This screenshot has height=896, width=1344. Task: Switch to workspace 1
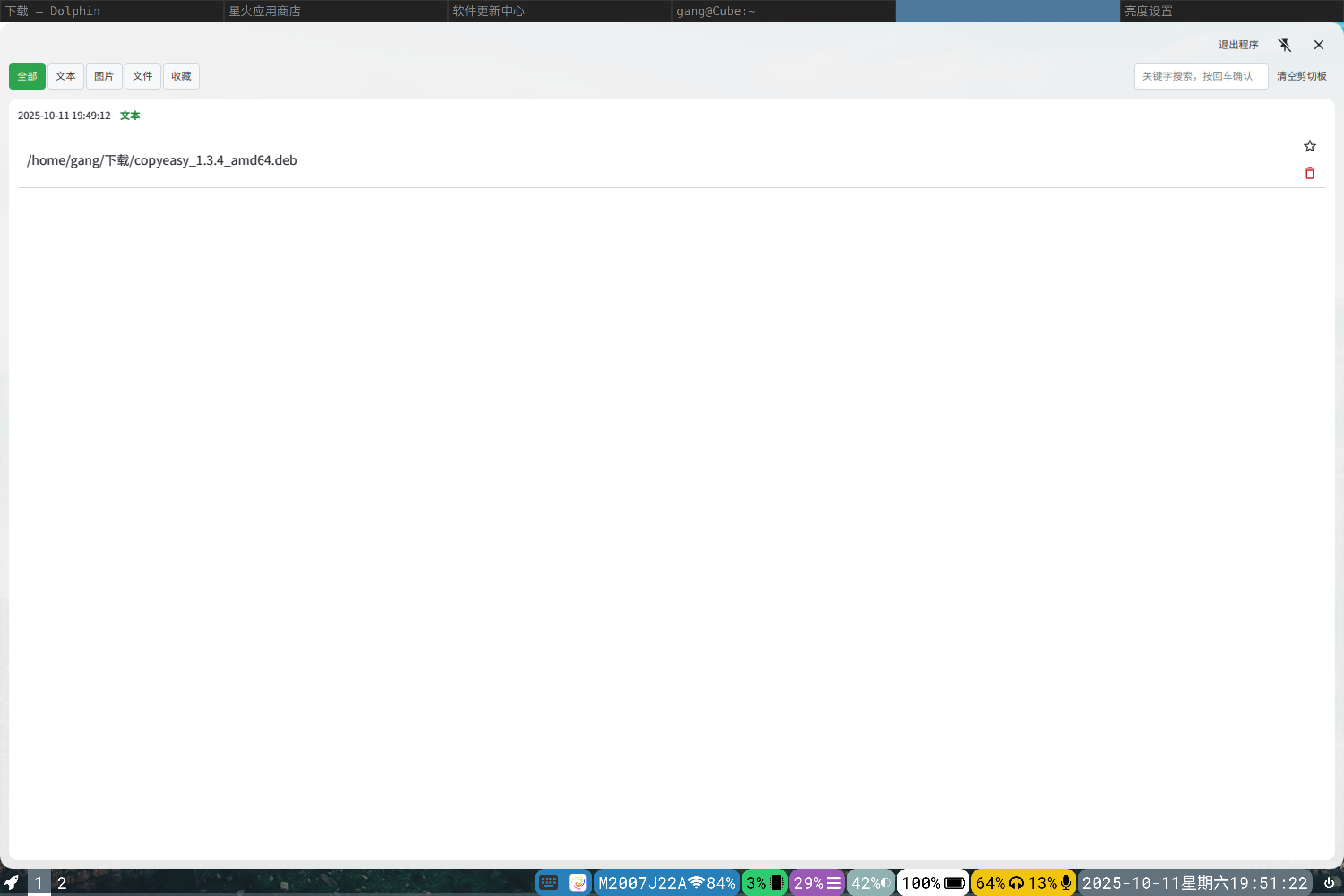(x=38, y=883)
